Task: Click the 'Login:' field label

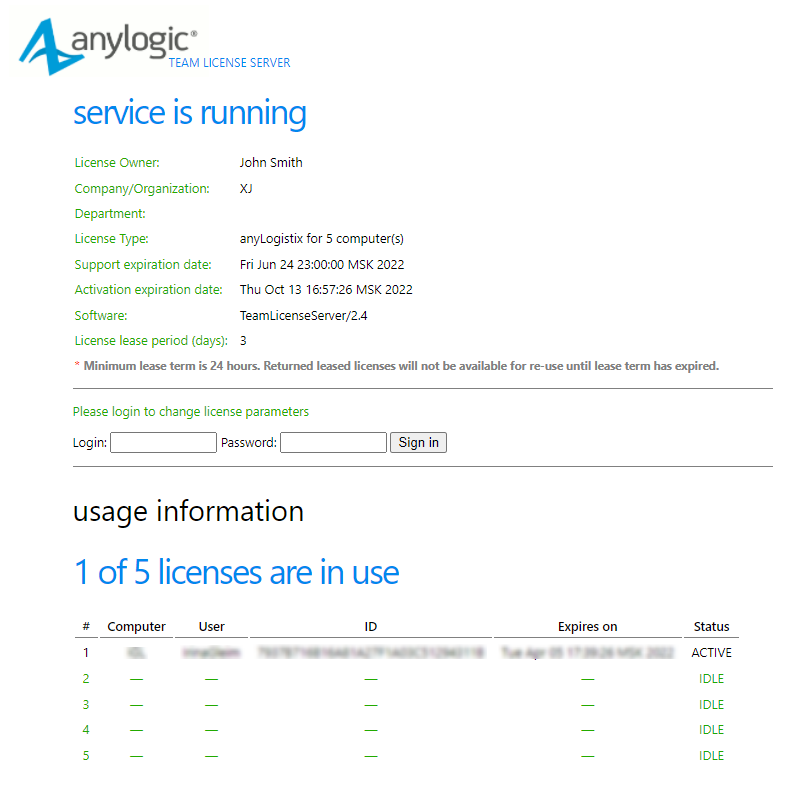Action: [90, 443]
